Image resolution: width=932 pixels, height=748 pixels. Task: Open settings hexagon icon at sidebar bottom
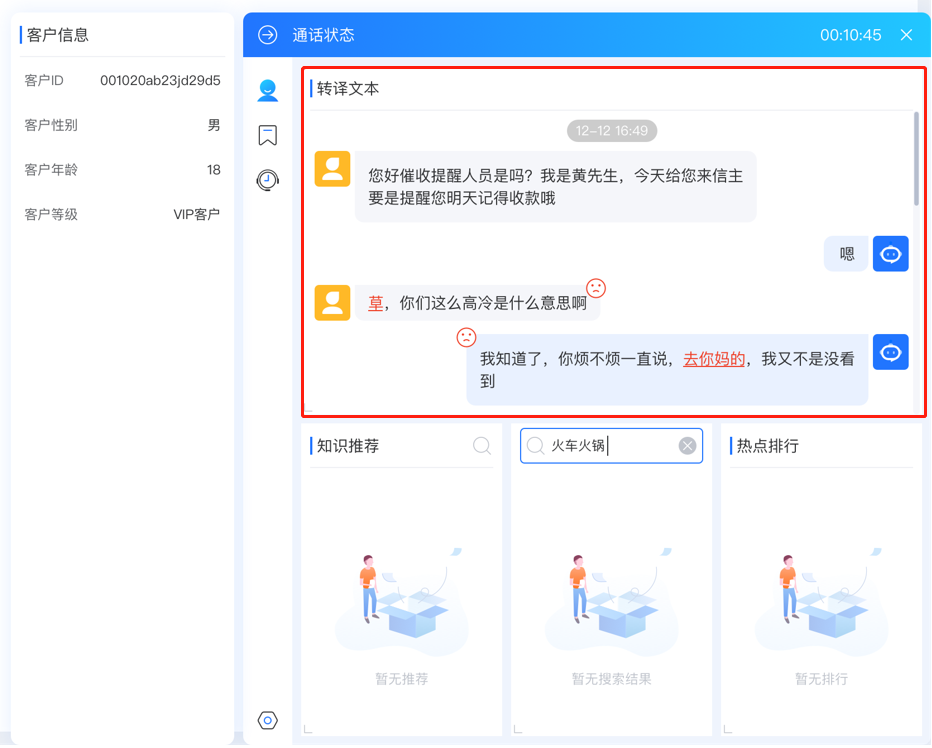click(267, 720)
